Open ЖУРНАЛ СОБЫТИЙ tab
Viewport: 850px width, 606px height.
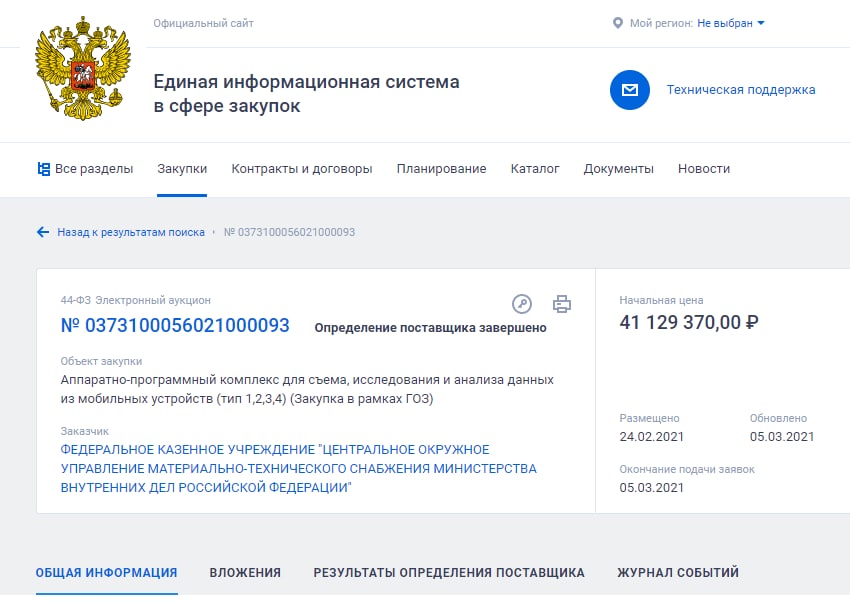[x=678, y=572]
